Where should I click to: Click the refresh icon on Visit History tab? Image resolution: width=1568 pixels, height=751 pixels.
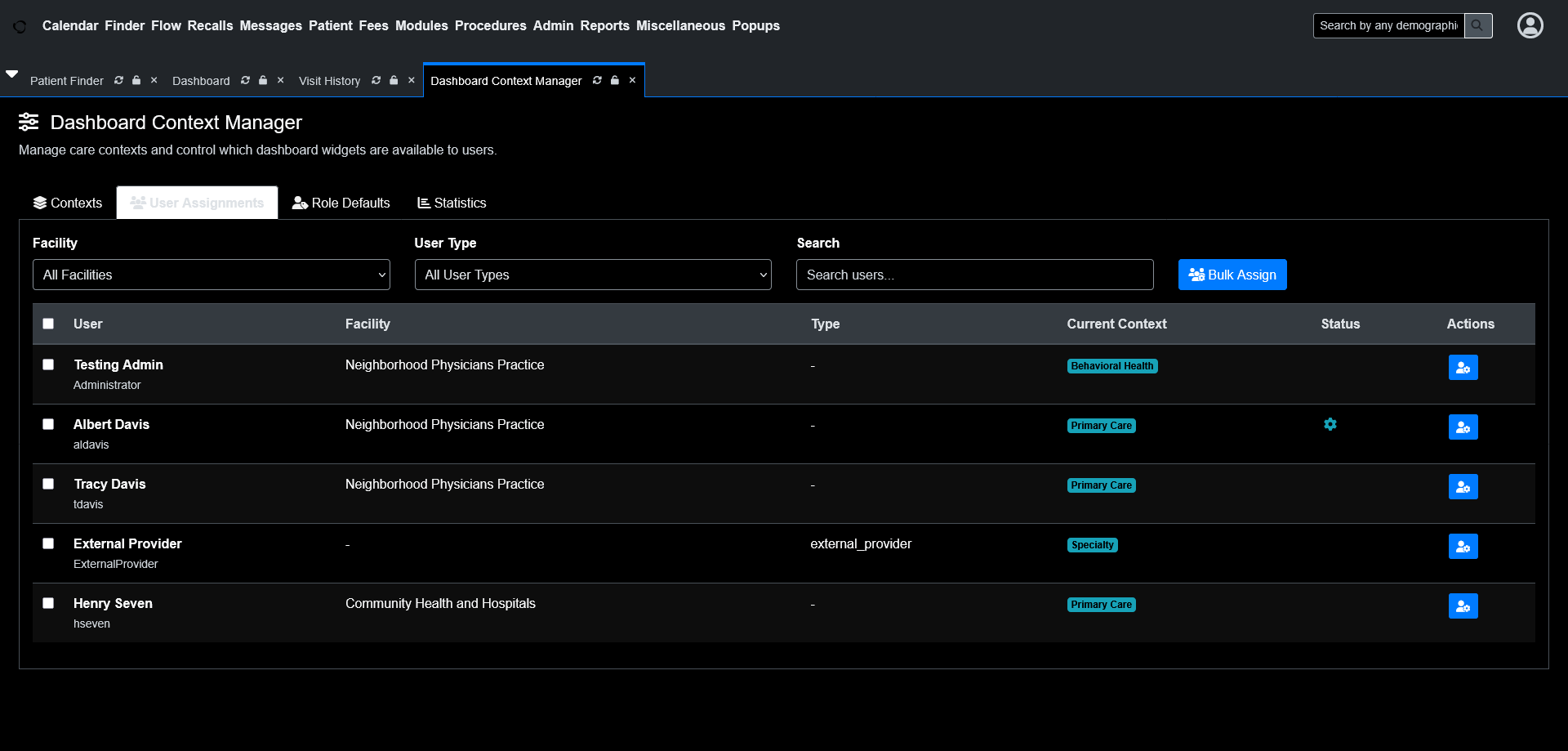tap(376, 80)
